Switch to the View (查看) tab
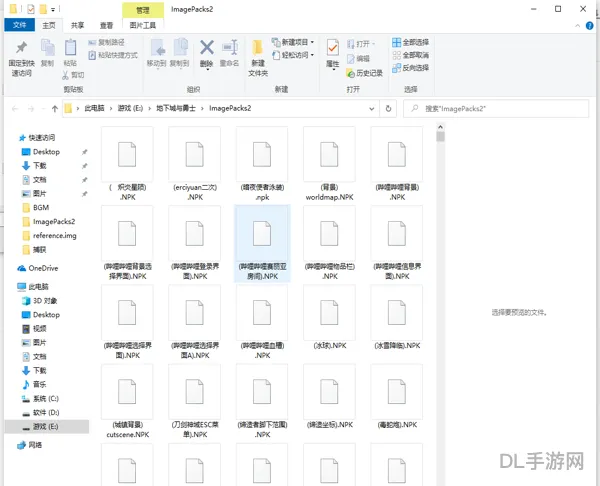The width and height of the screenshot is (600, 486). tap(106, 25)
